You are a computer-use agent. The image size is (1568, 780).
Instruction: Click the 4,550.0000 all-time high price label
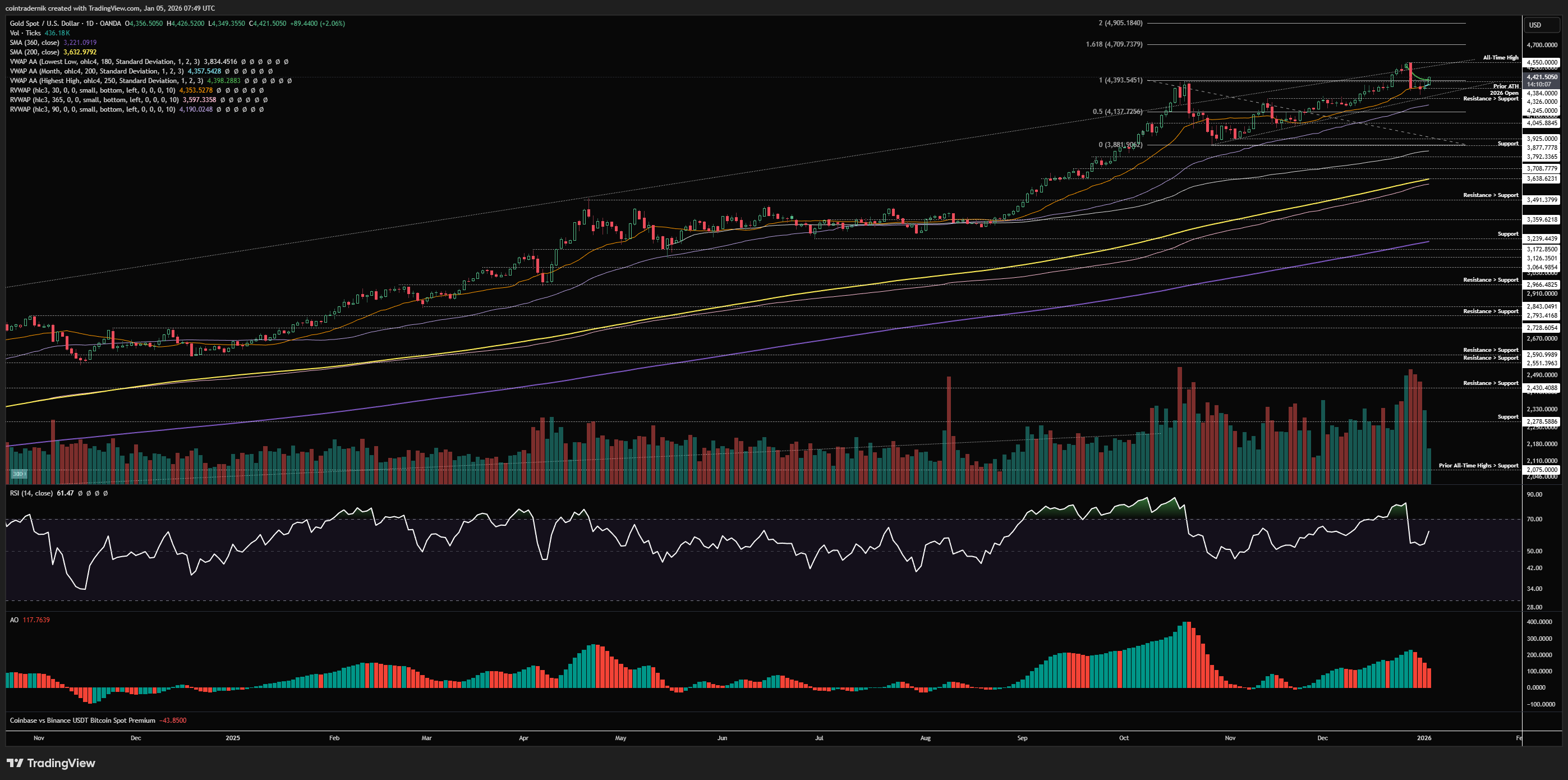[1542, 62]
